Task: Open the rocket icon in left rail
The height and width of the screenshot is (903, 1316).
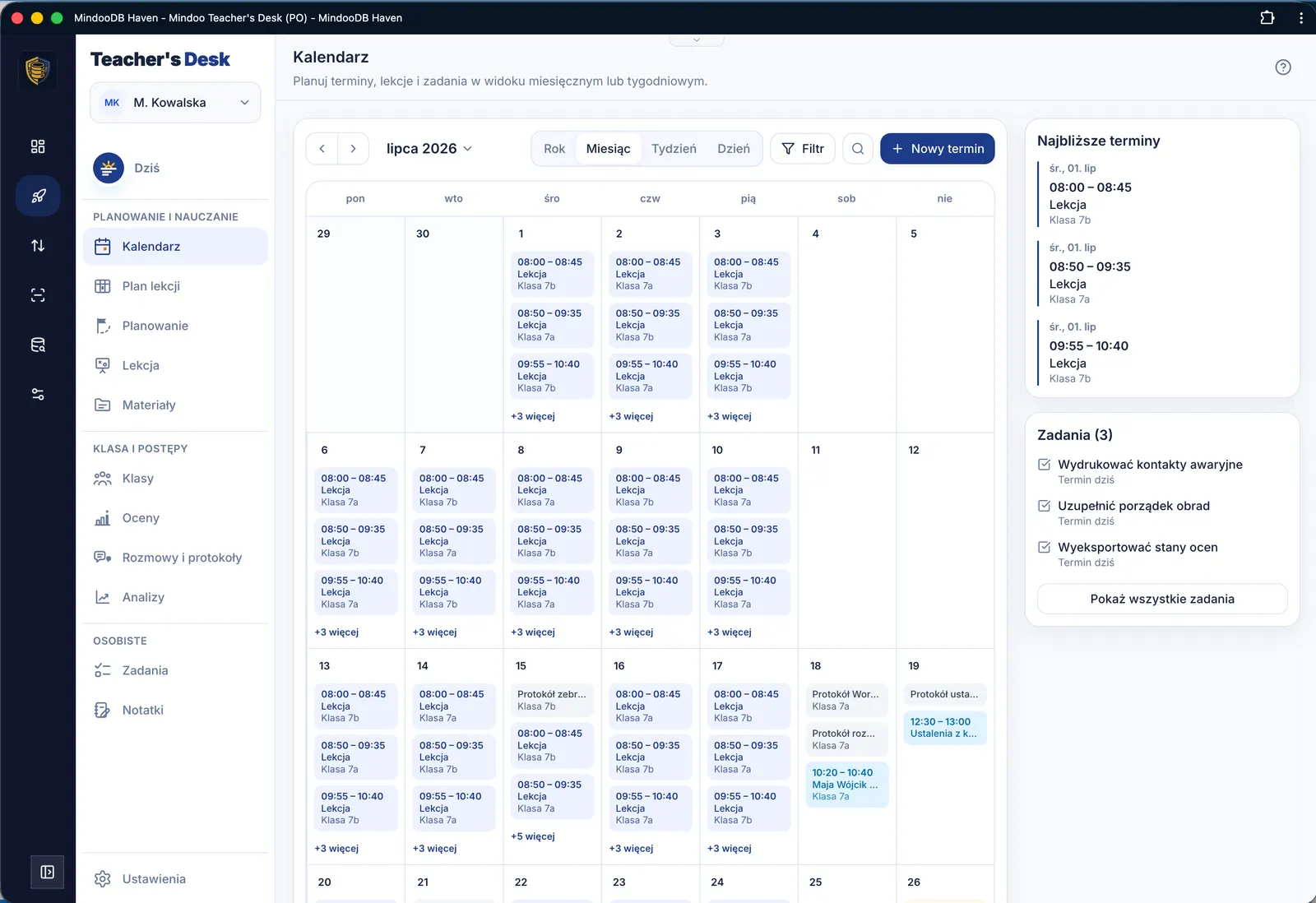Action: tap(38, 196)
